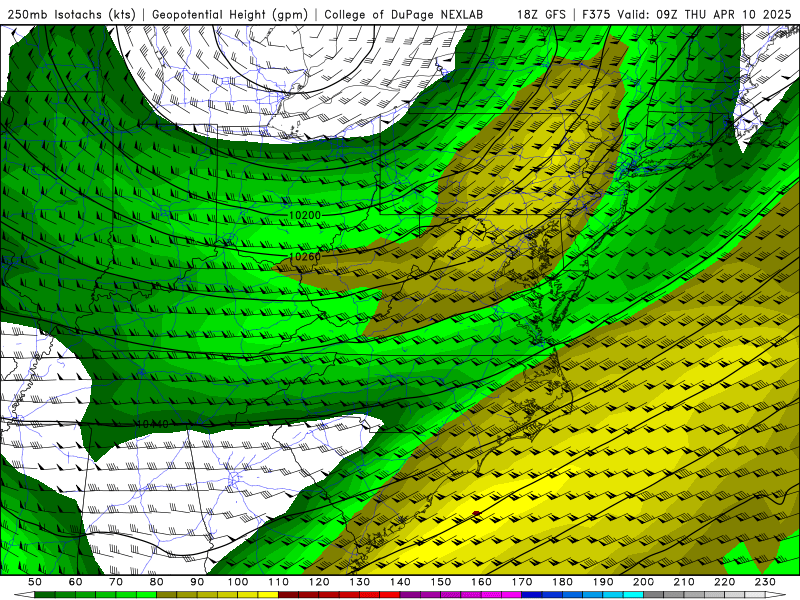Click the 210 value on the color scale
The image size is (800, 600).
point(684,582)
